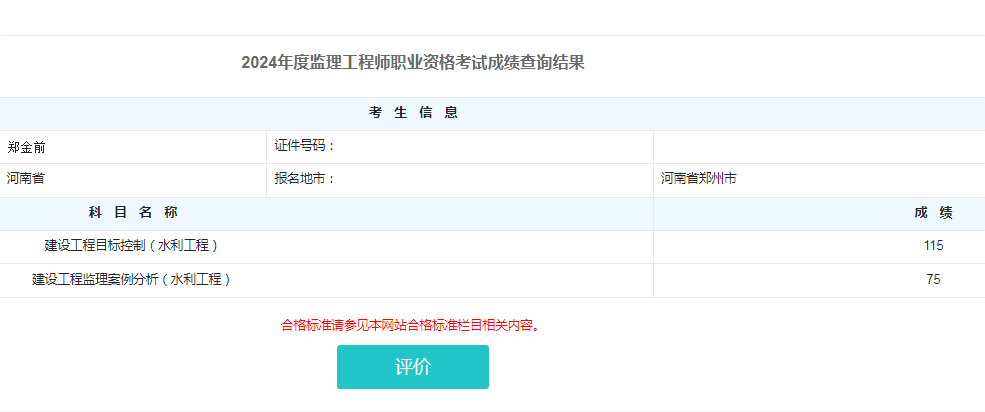Click the 证件号码 label

tap(304, 146)
